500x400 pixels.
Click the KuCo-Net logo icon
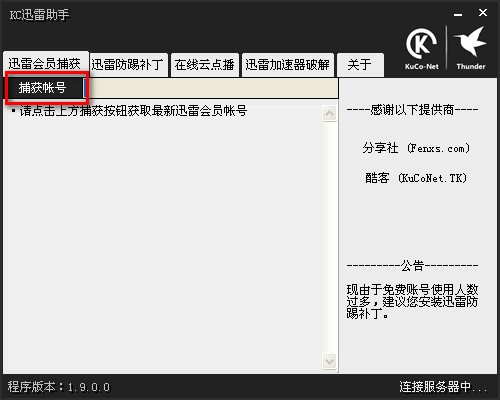422,49
